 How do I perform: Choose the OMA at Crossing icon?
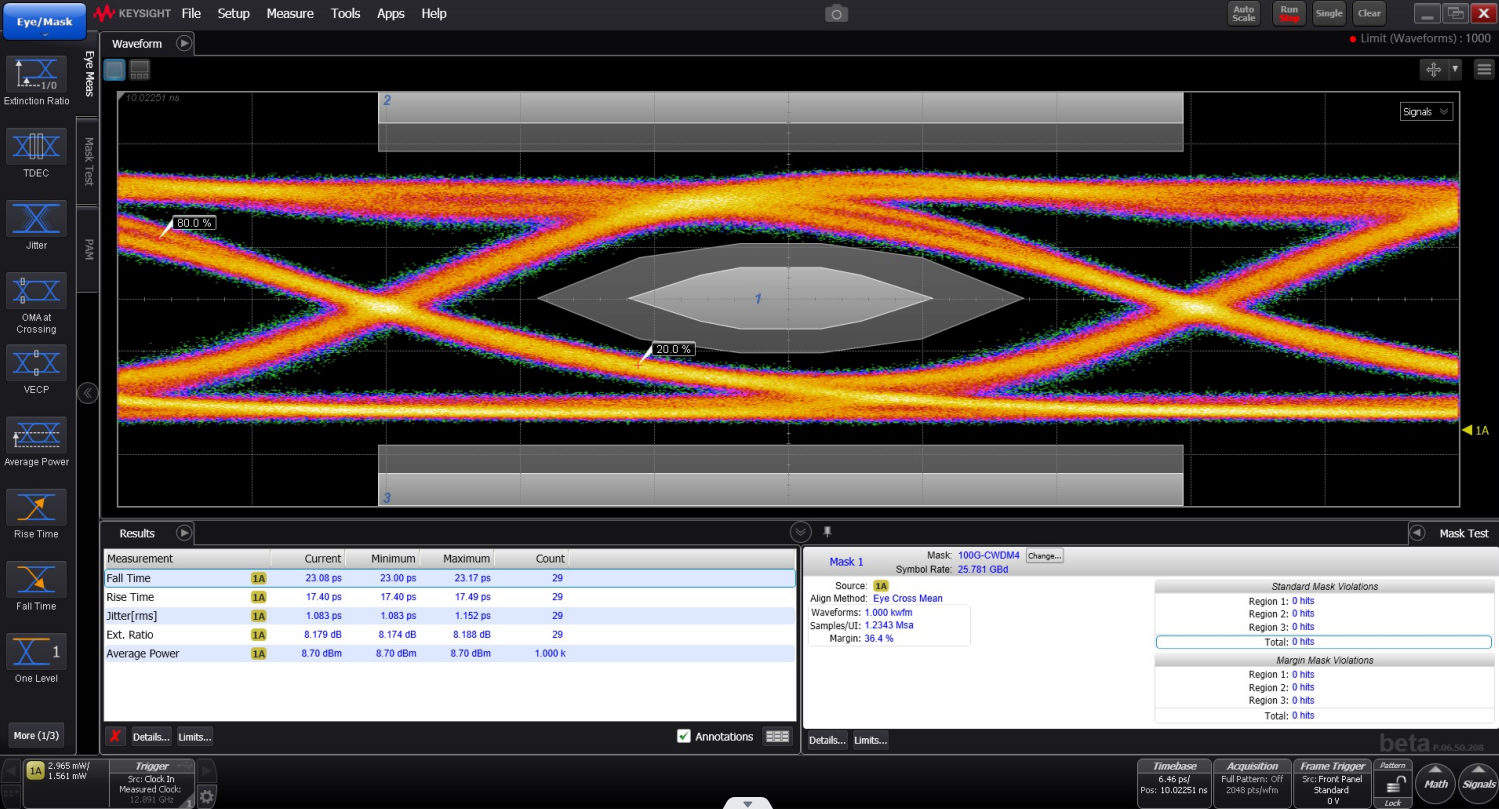37,291
